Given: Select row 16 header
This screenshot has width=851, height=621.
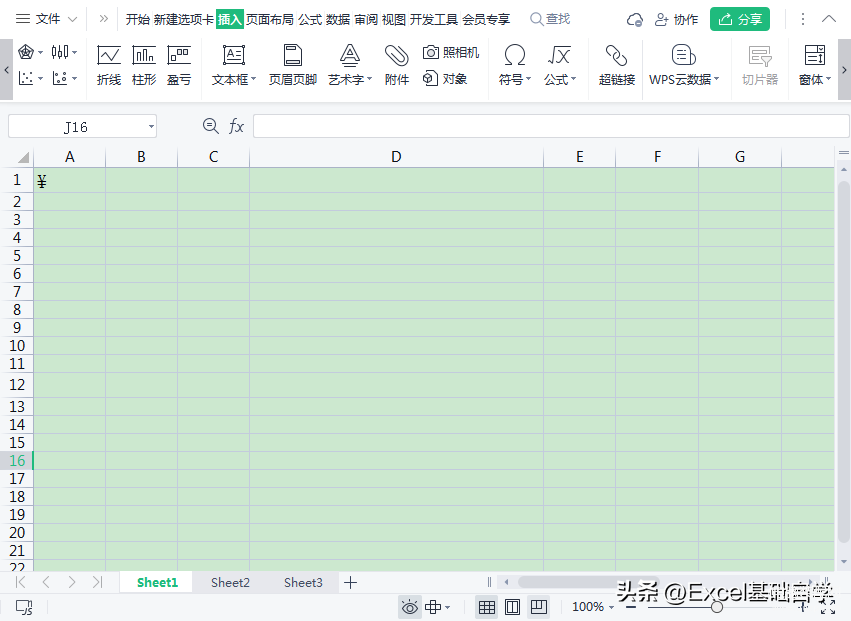Looking at the screenshot, I should point(17,460).
